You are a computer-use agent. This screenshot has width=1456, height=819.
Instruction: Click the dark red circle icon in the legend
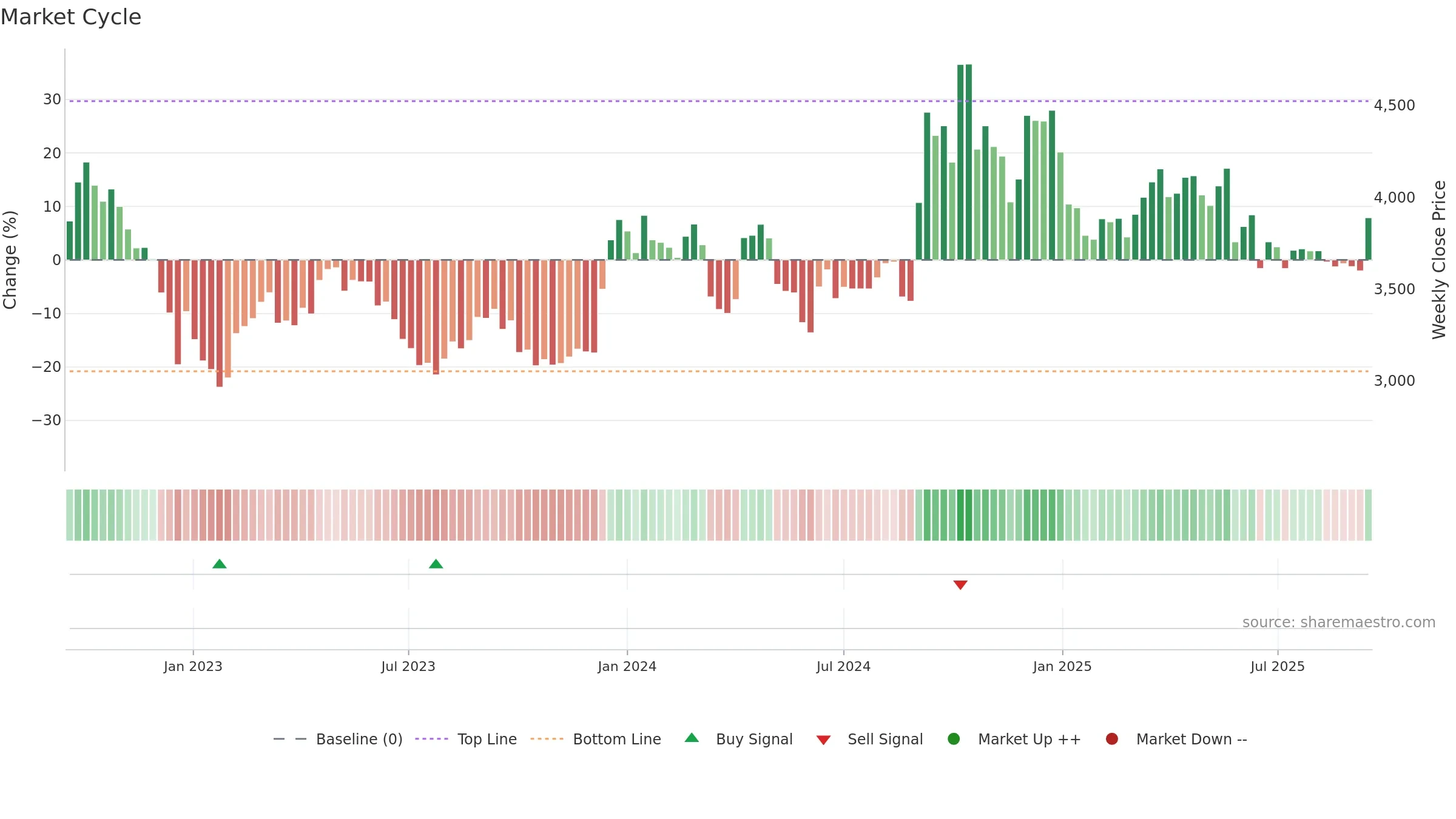(x=1112, y=739)
